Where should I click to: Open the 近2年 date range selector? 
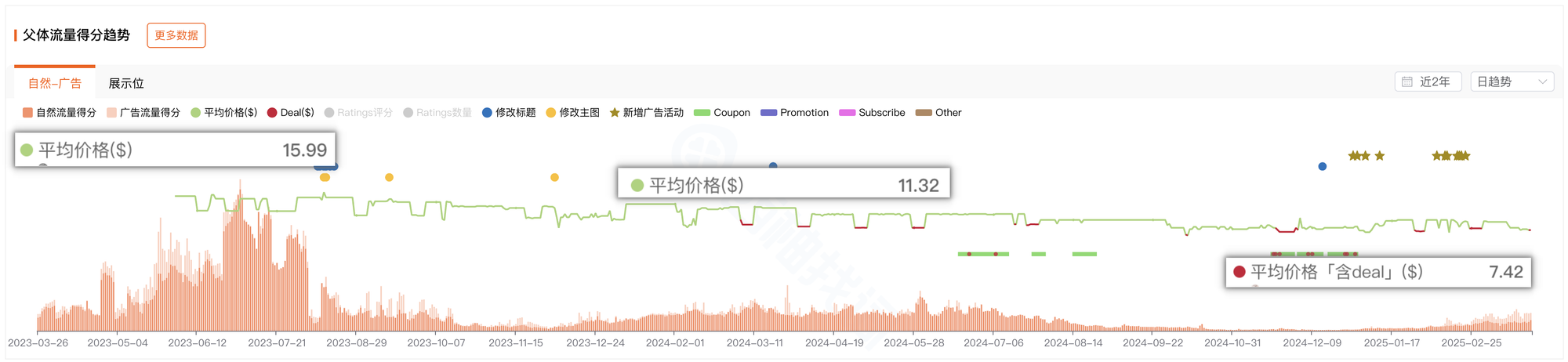1428,81
